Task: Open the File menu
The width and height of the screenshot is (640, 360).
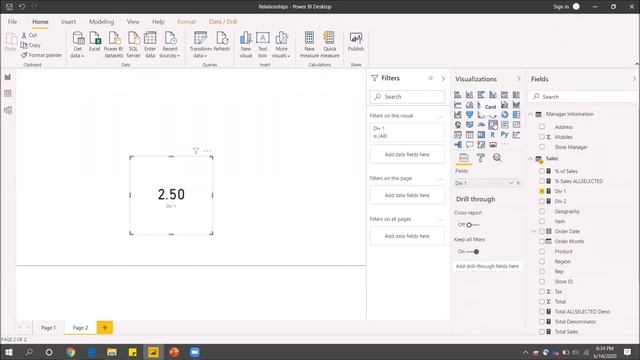Action: (x=12, y=22)
